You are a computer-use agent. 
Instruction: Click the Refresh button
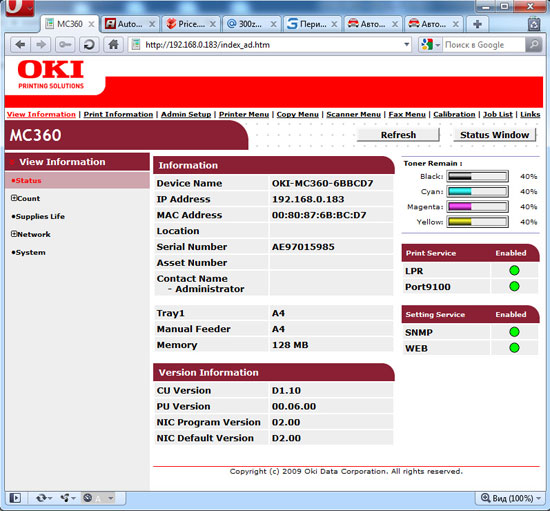pos(398,135)
